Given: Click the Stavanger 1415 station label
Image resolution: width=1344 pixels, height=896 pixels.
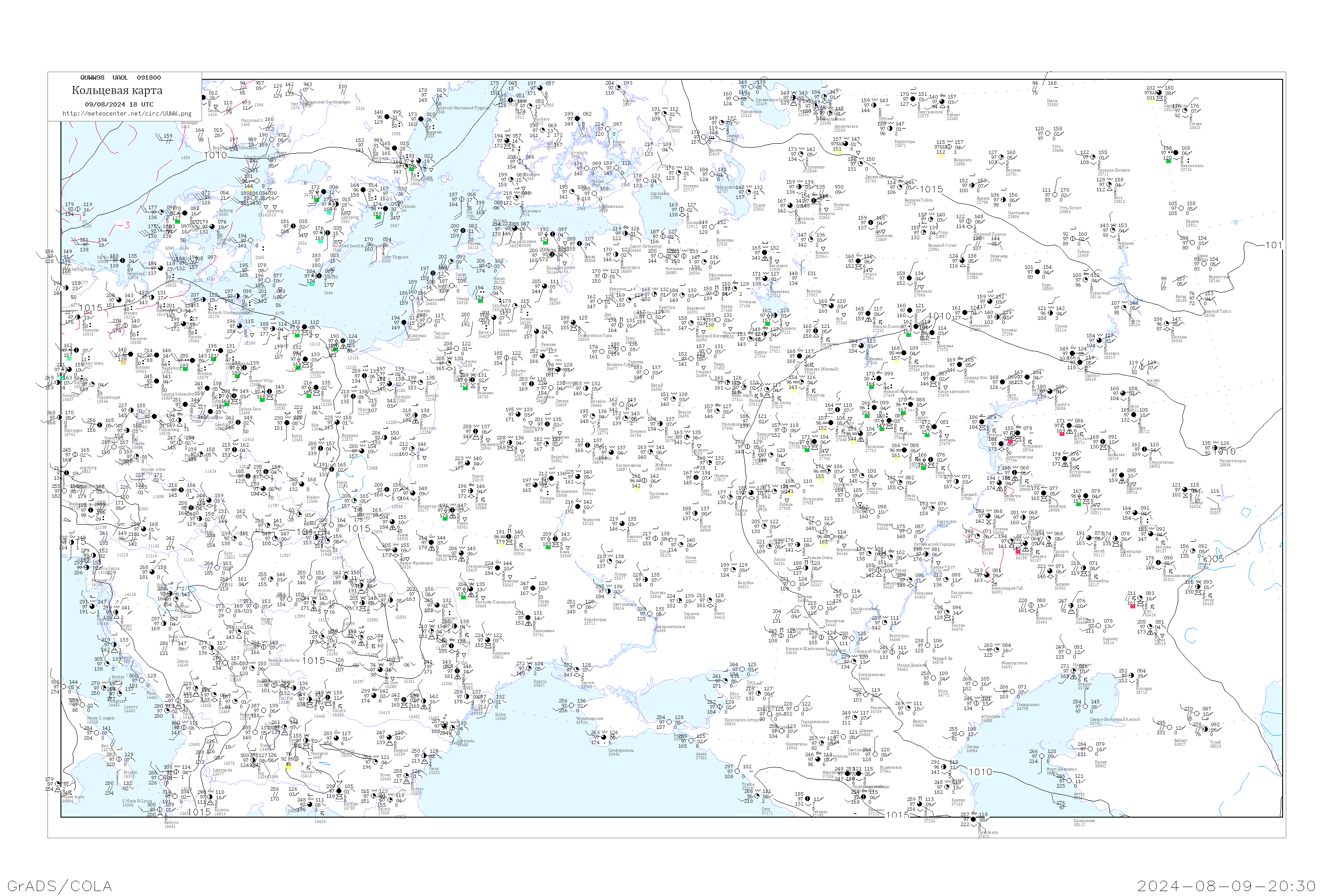Looking at the screenshot, I should (188, 125).
